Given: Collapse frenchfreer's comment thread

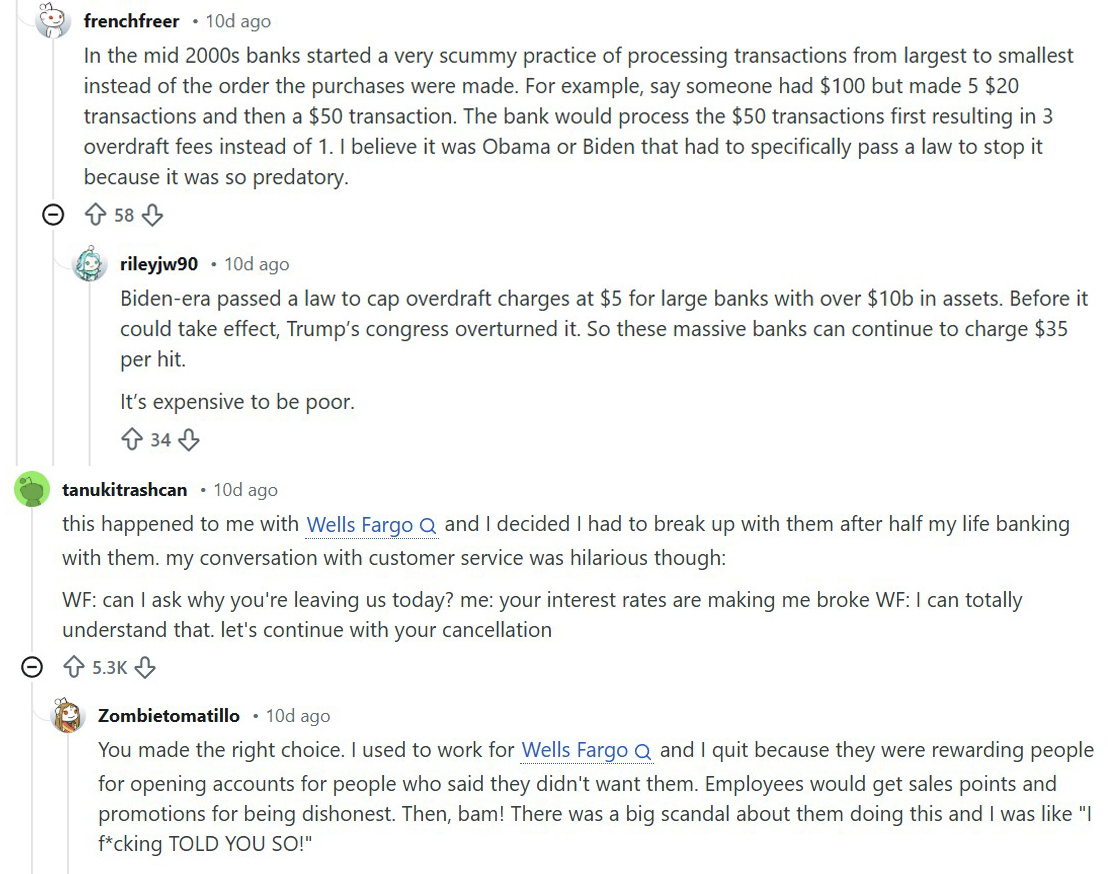Looking at the screenshot, I should click(53, 215).
